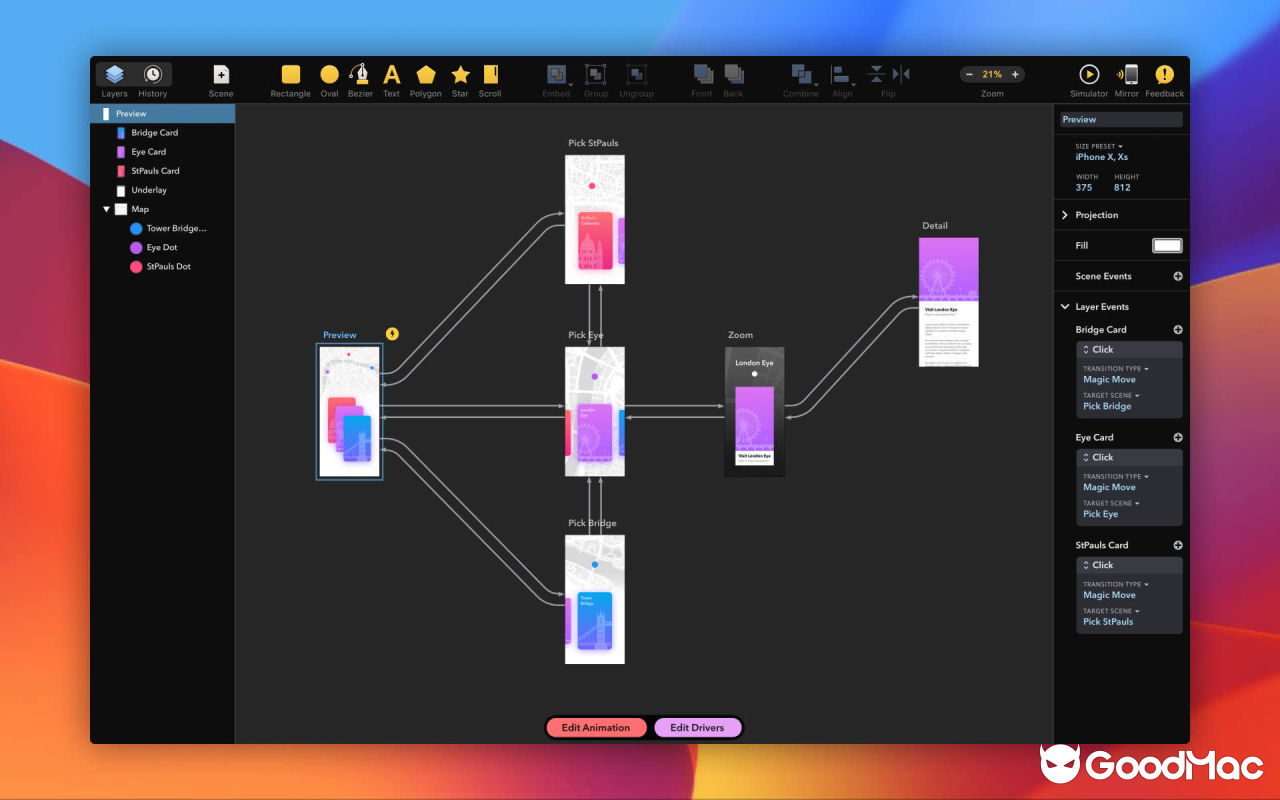
Task: Choose the Bezier pen tool
Action: tap(360, 75)
